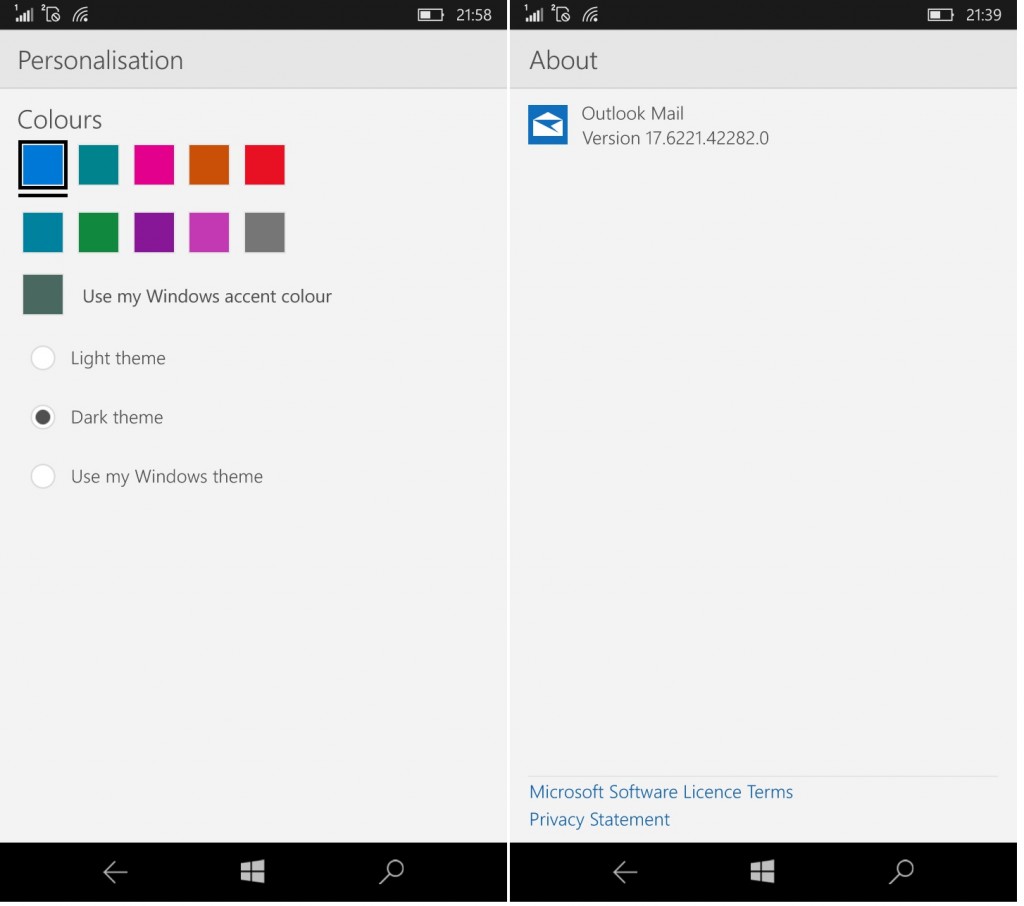1024x906 pixels.
Task: Tap the back arrow on the Personalisation screen
Action: point(115,873)
